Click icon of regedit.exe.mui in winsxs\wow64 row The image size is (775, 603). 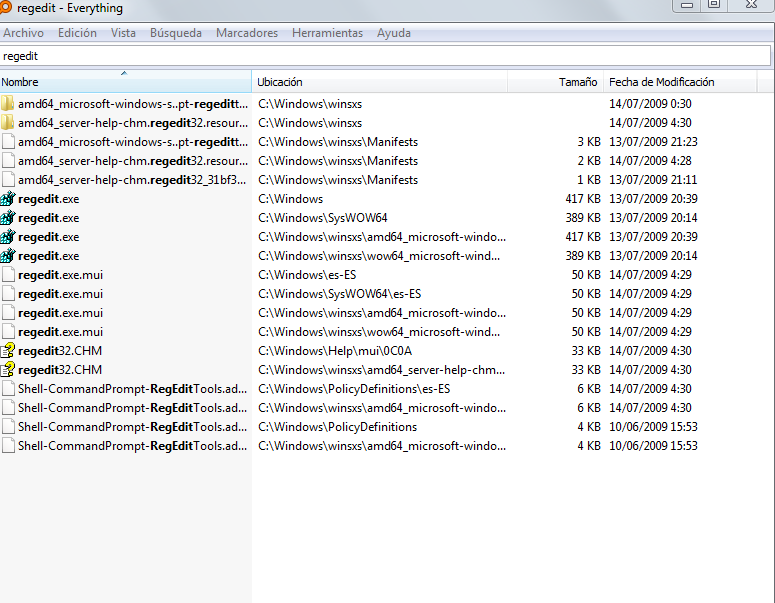point(8,332)
